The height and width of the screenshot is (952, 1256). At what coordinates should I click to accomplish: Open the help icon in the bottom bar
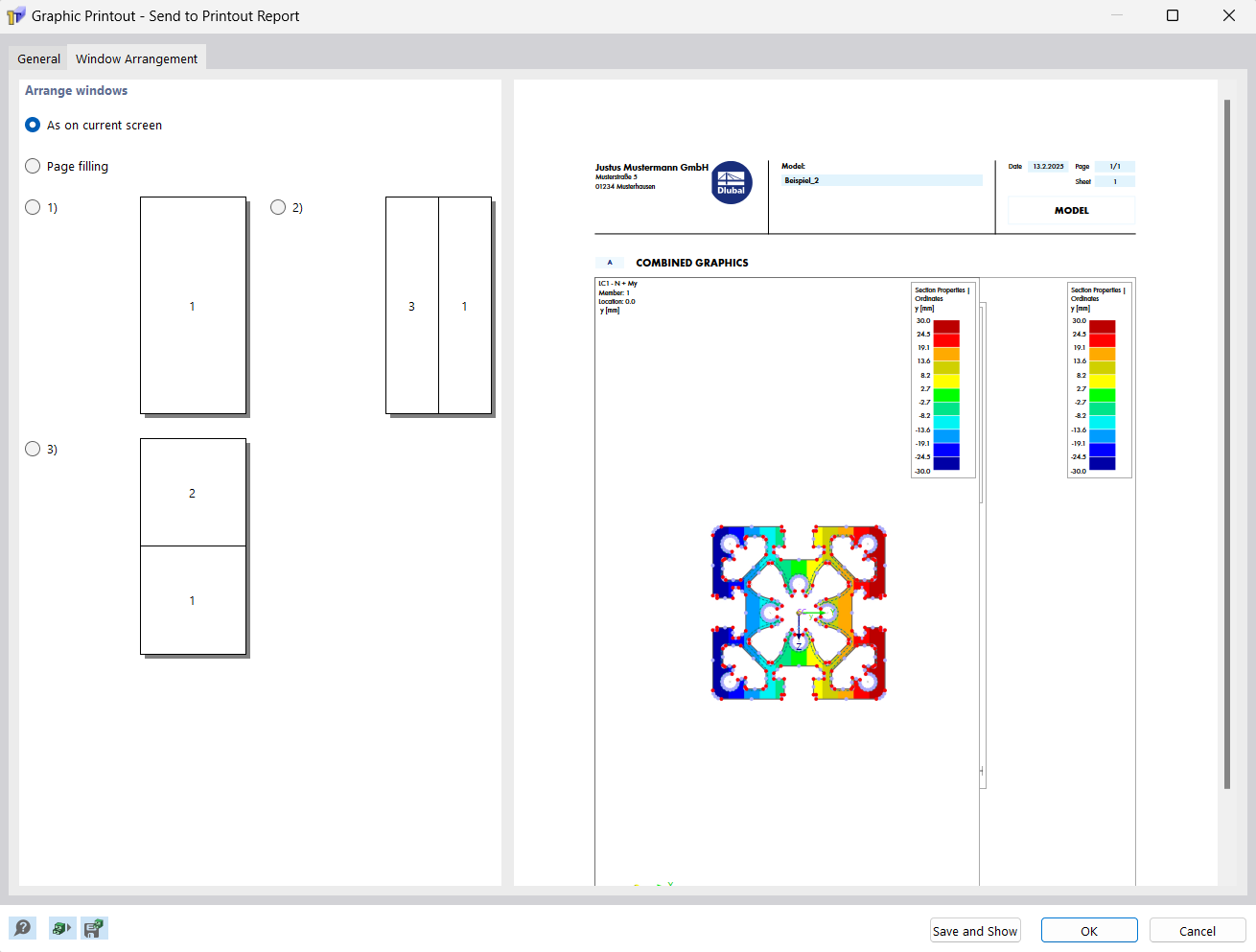(x=23, y=928)
